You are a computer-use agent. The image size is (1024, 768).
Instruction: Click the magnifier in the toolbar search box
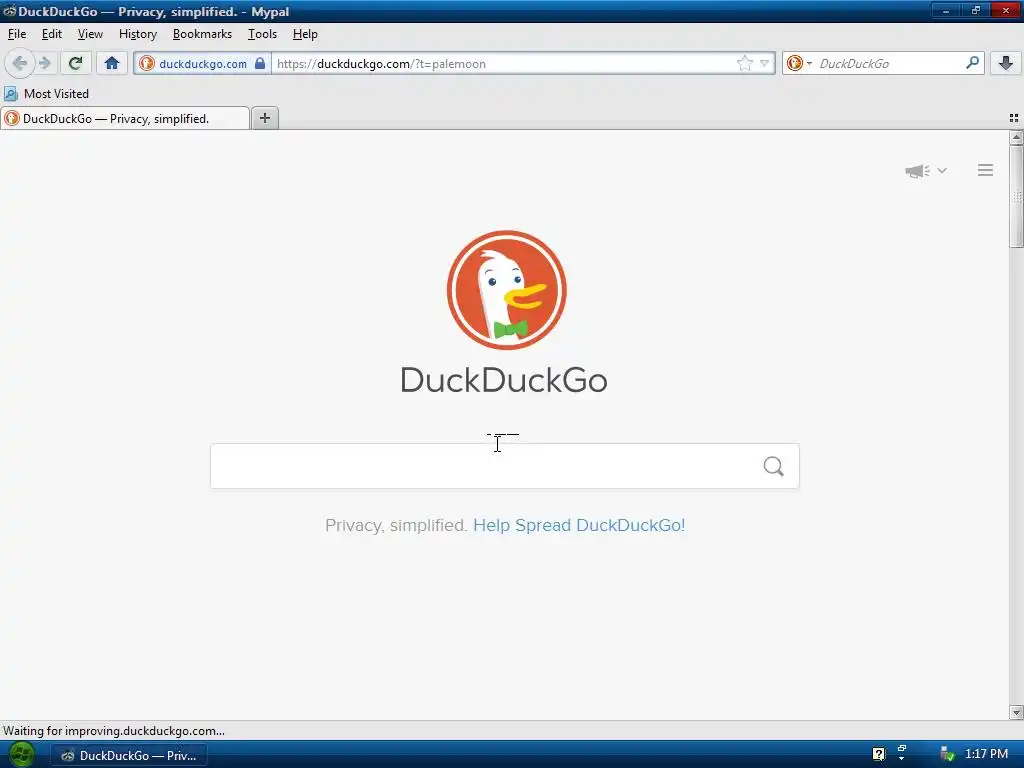(972, 63)
